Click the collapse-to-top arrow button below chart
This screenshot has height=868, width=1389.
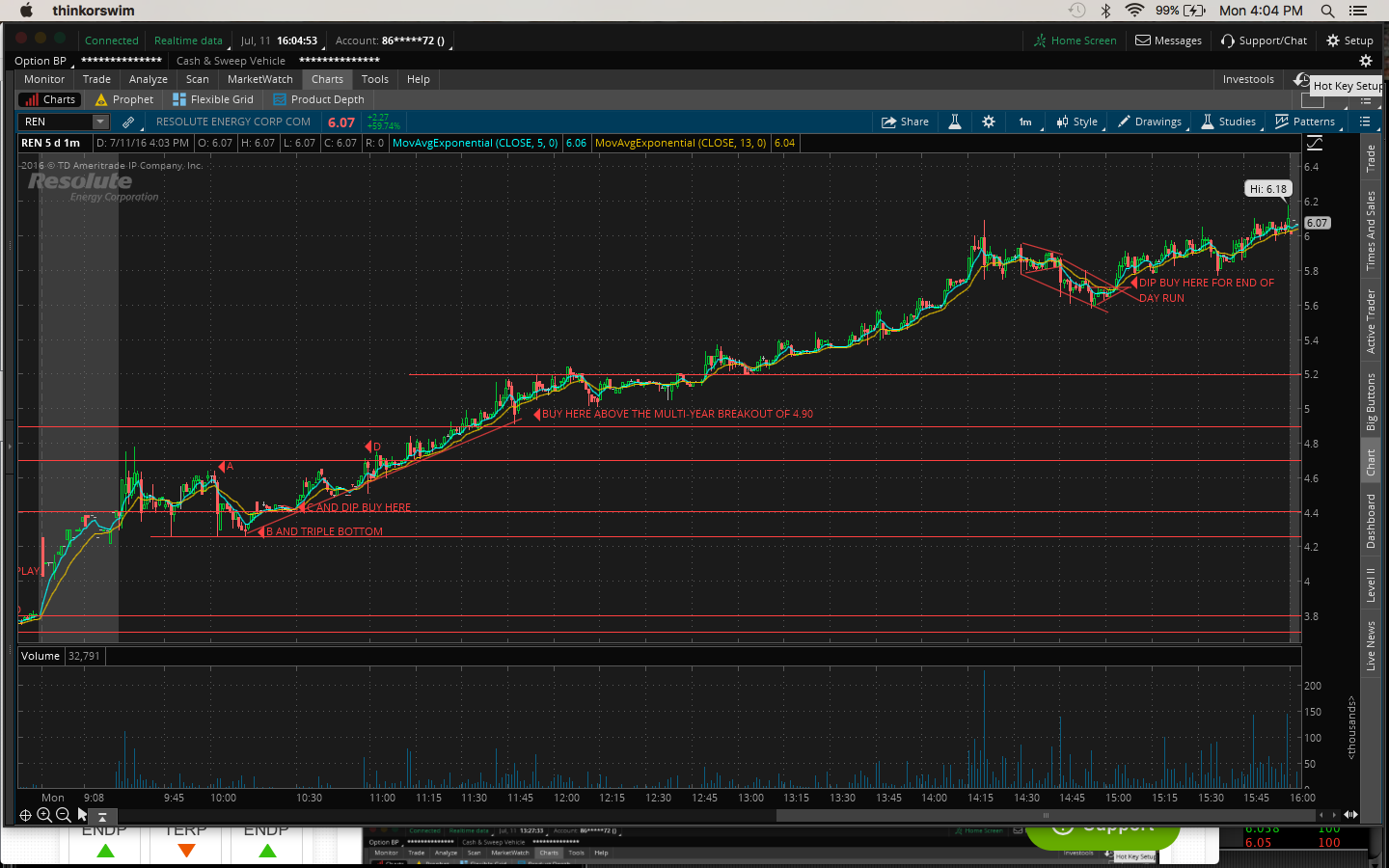coord(102,816)
